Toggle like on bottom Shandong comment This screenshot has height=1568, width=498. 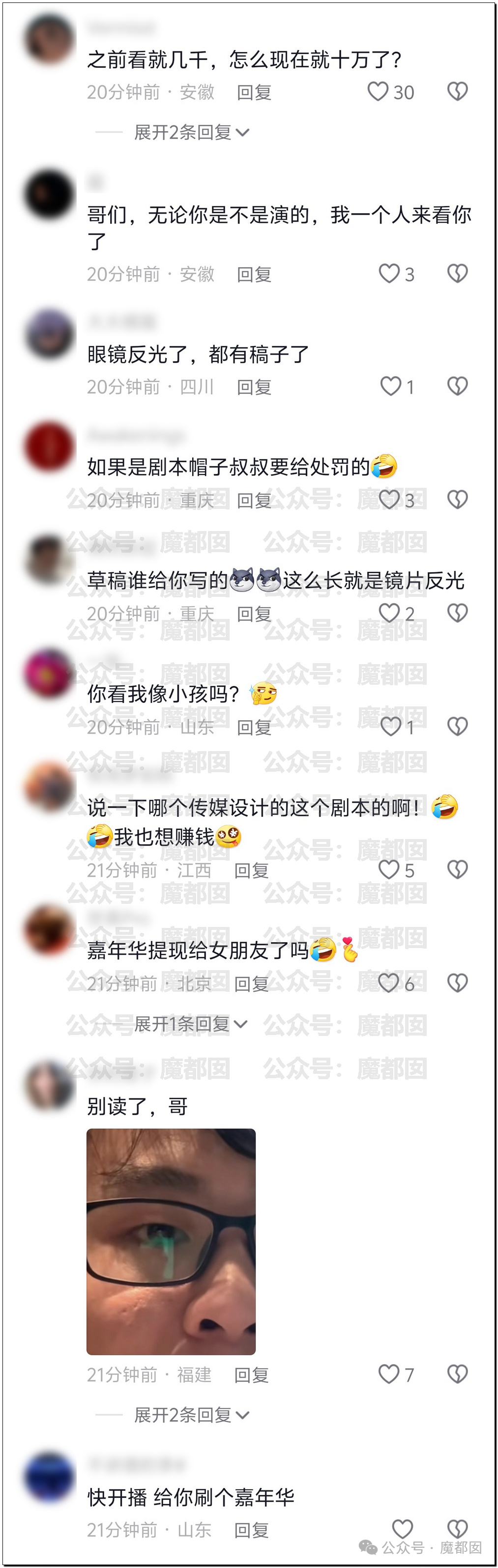pos(402,1528)
